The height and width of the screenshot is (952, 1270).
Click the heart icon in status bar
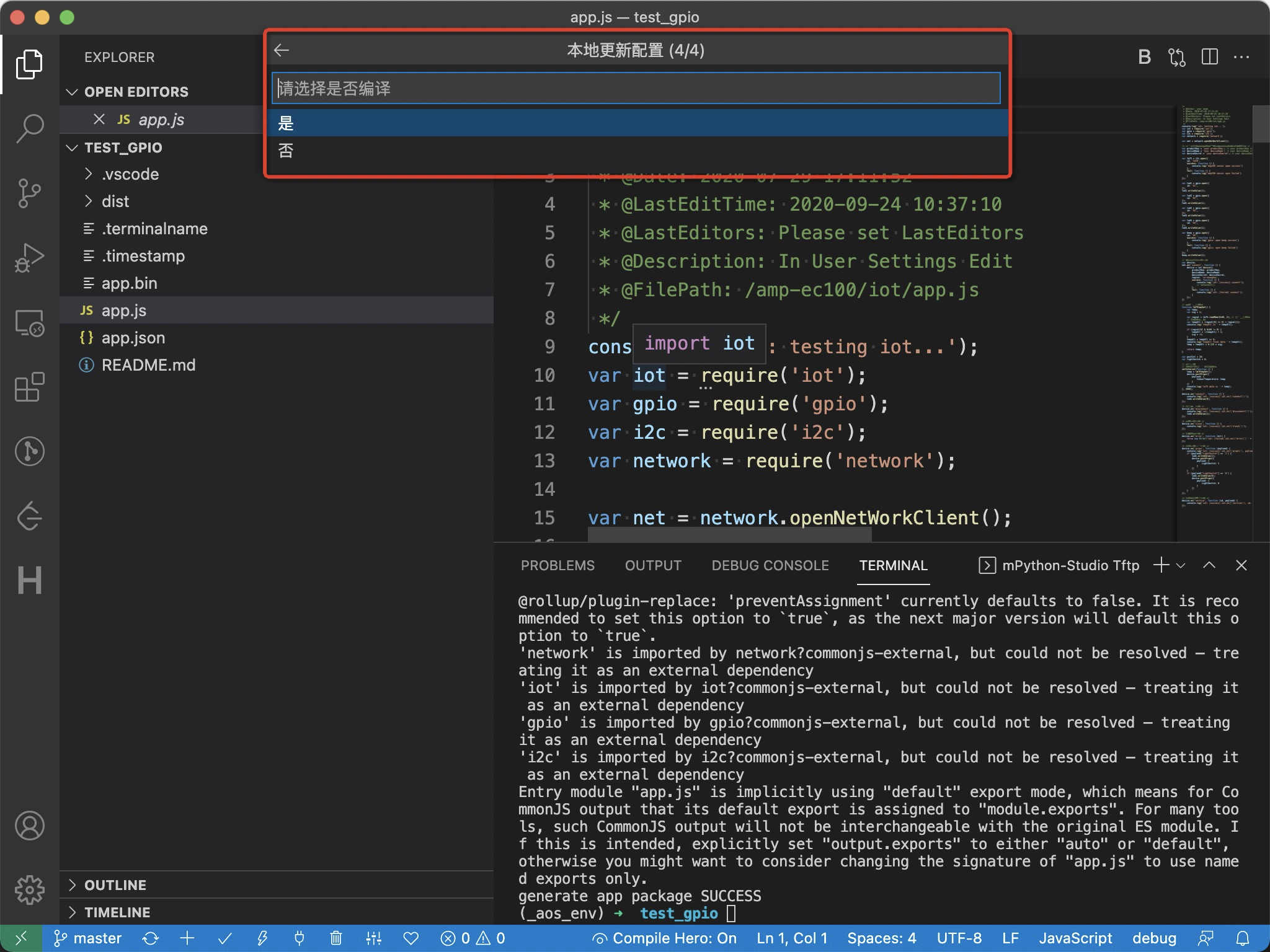(411, 938)
